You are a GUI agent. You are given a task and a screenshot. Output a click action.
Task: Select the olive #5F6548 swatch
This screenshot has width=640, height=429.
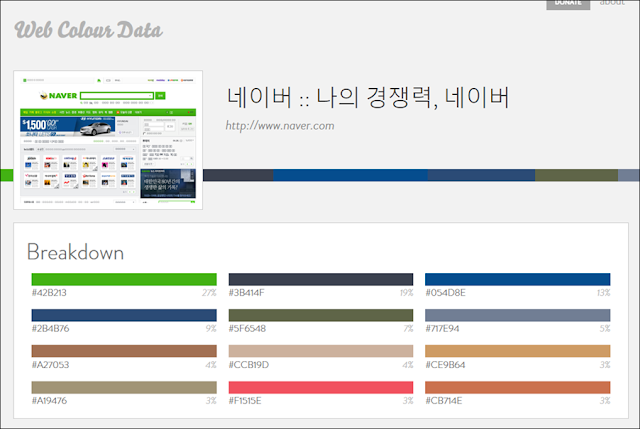321,315
